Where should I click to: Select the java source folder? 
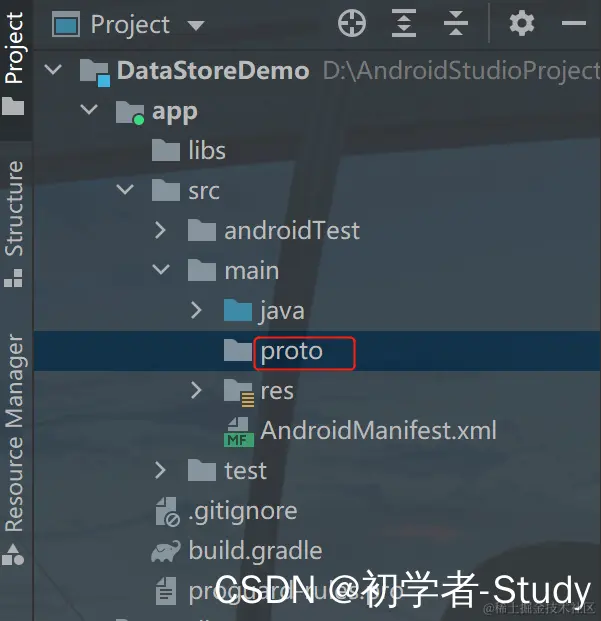(x=282, y=311)
